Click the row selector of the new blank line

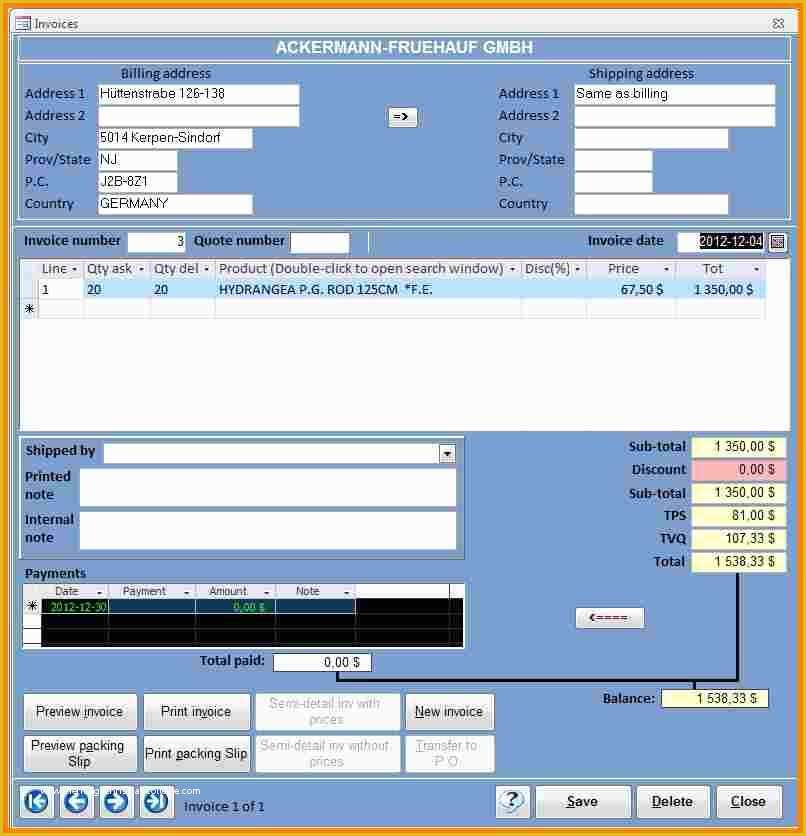pos(30,309)
